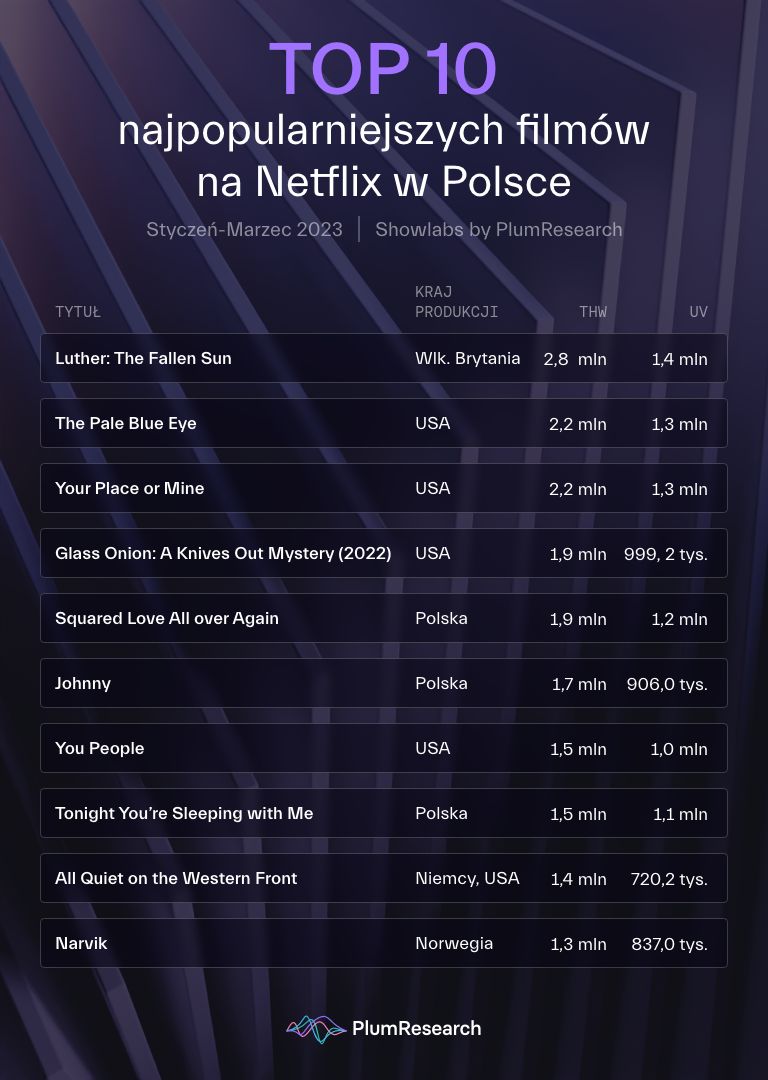
Task: Click the Your Place or Mine title
Action: pyautogui.click(x=129, y=488)
